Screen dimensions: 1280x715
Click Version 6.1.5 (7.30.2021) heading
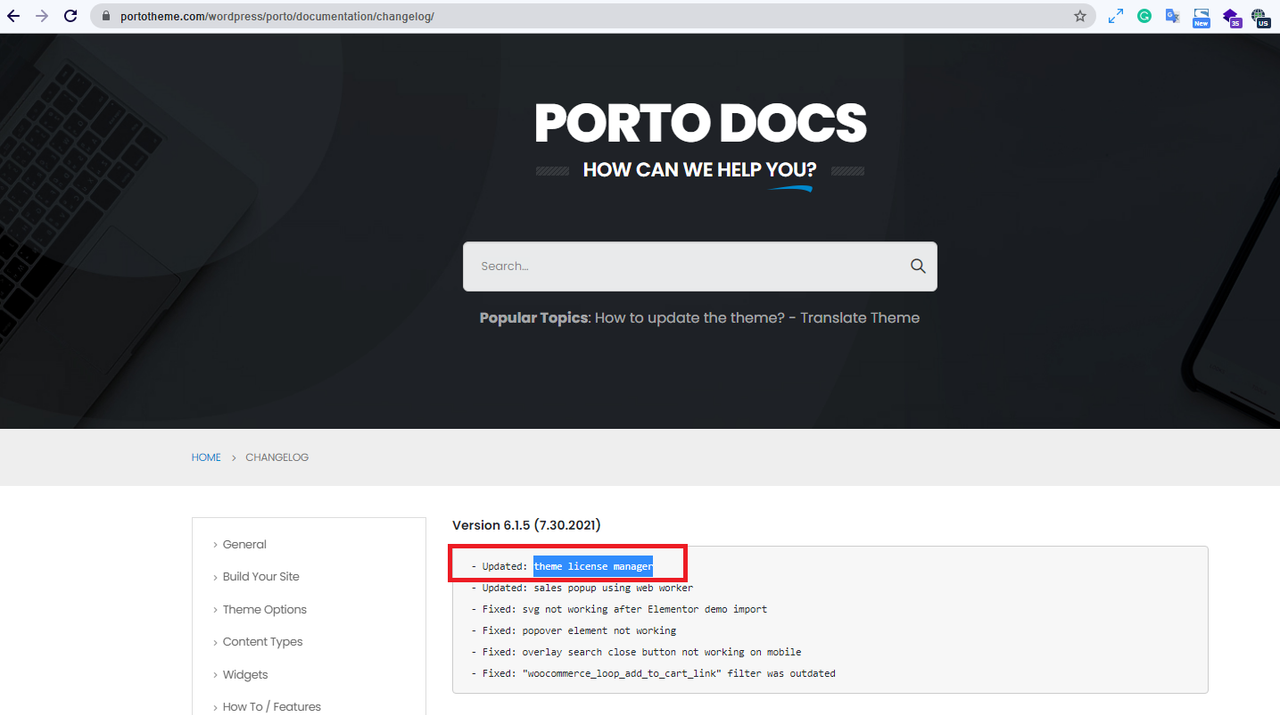click(x=526, y=525)
